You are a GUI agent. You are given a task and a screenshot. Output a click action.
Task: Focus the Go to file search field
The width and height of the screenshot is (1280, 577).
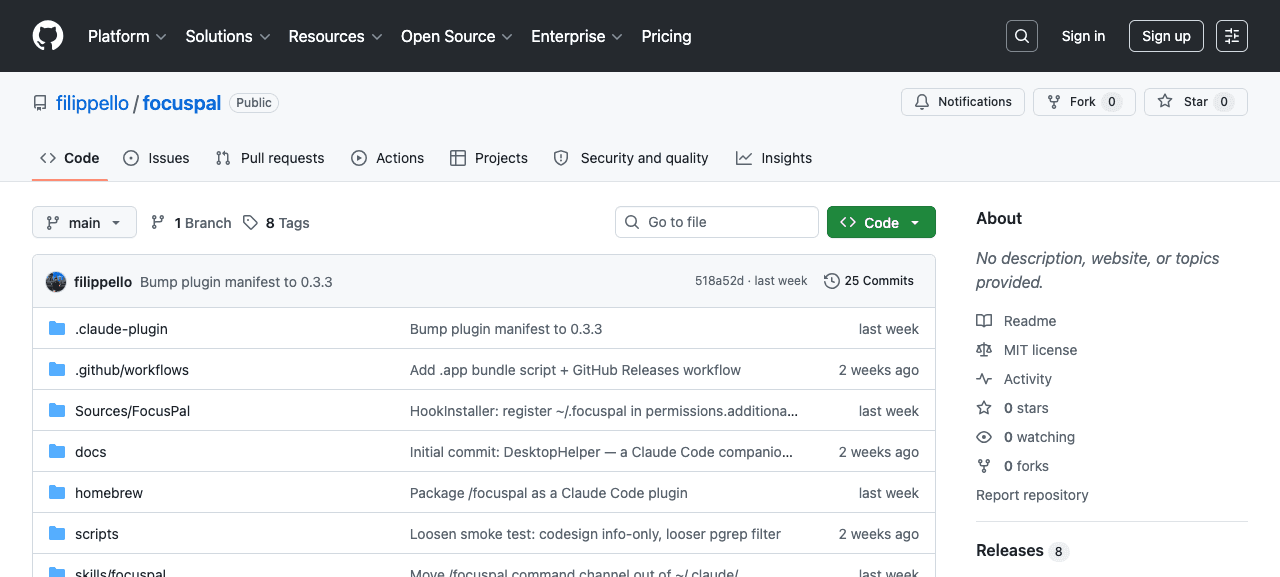click(717, 222)
